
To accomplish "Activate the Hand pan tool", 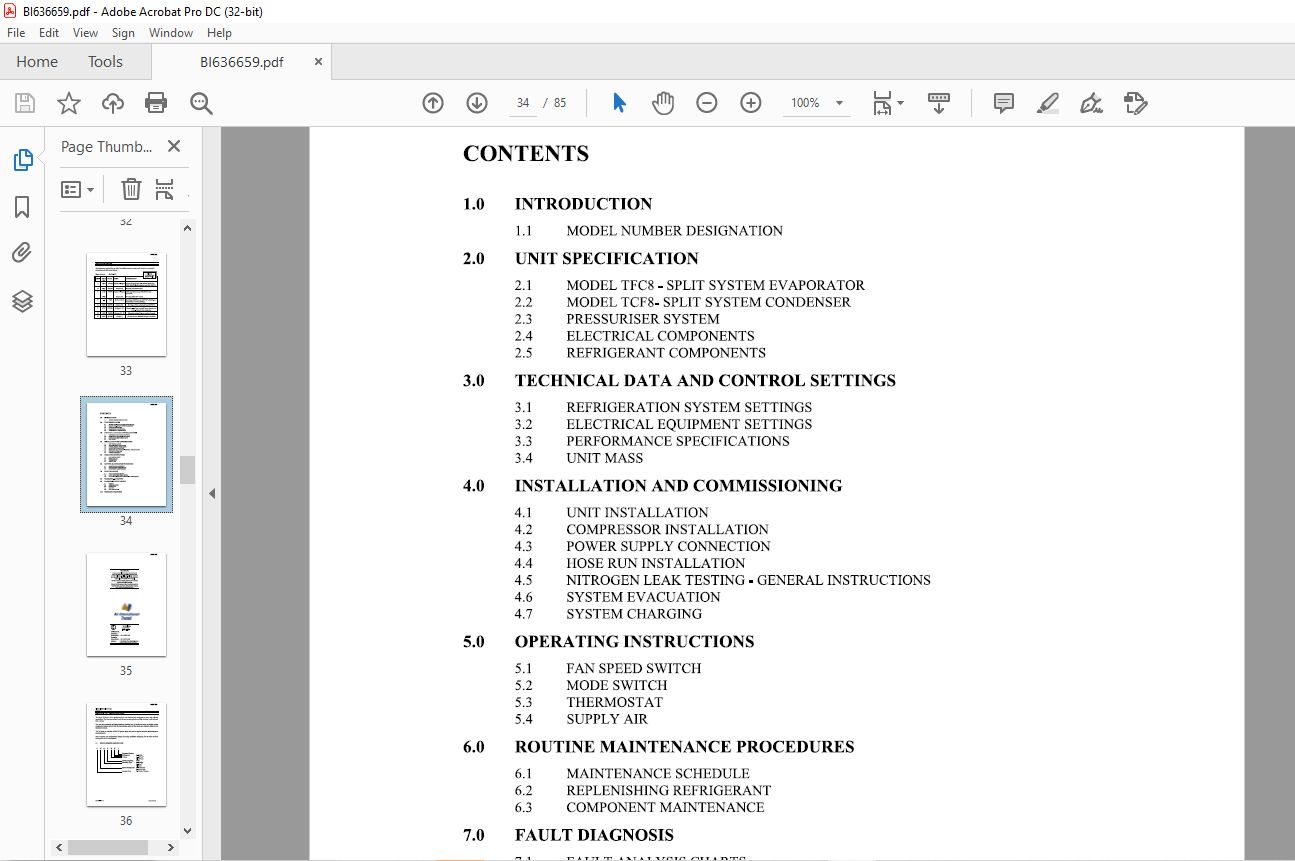I will click(663, 103).
